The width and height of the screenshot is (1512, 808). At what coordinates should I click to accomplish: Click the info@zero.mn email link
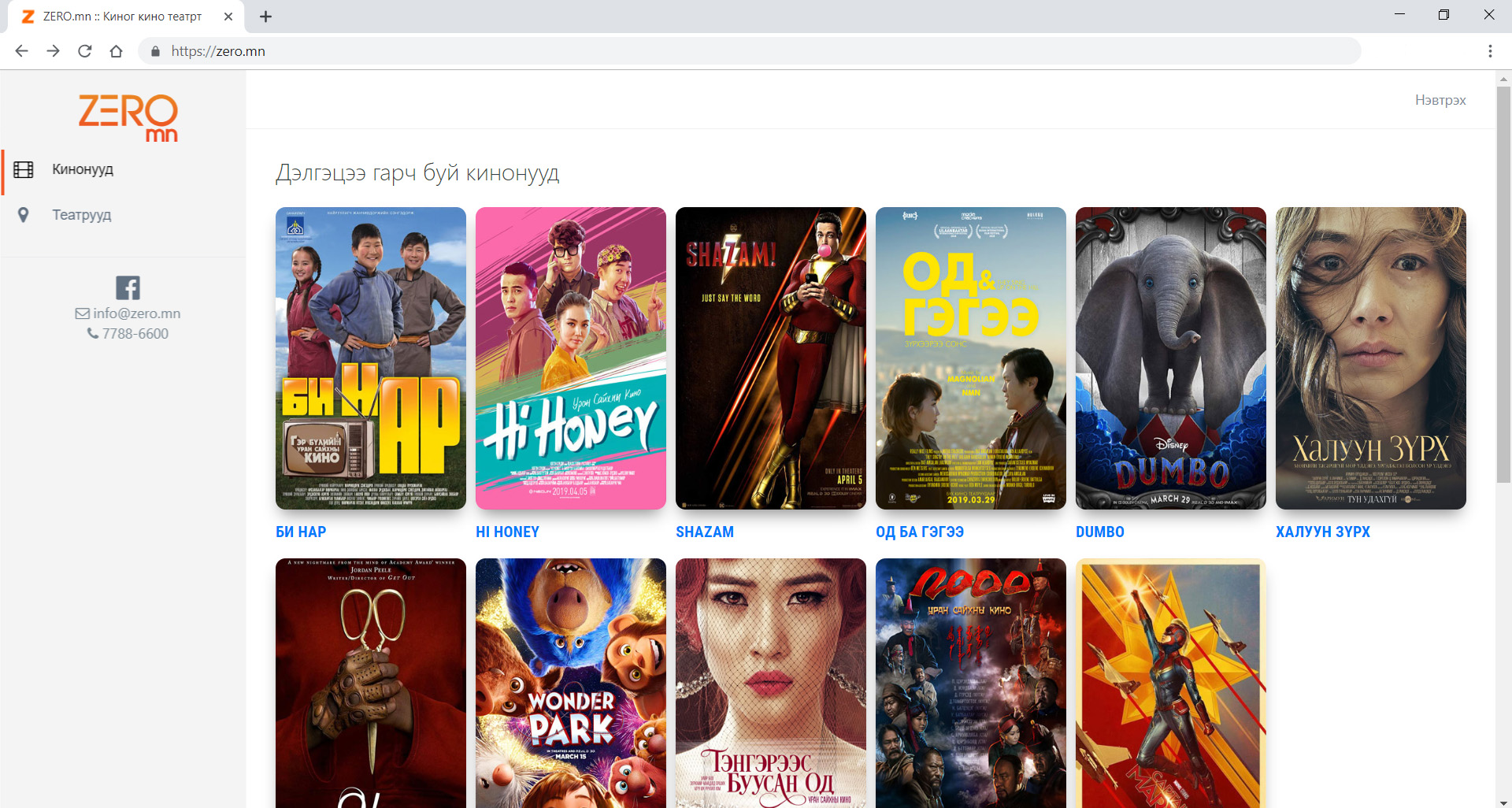coord(128,313)
